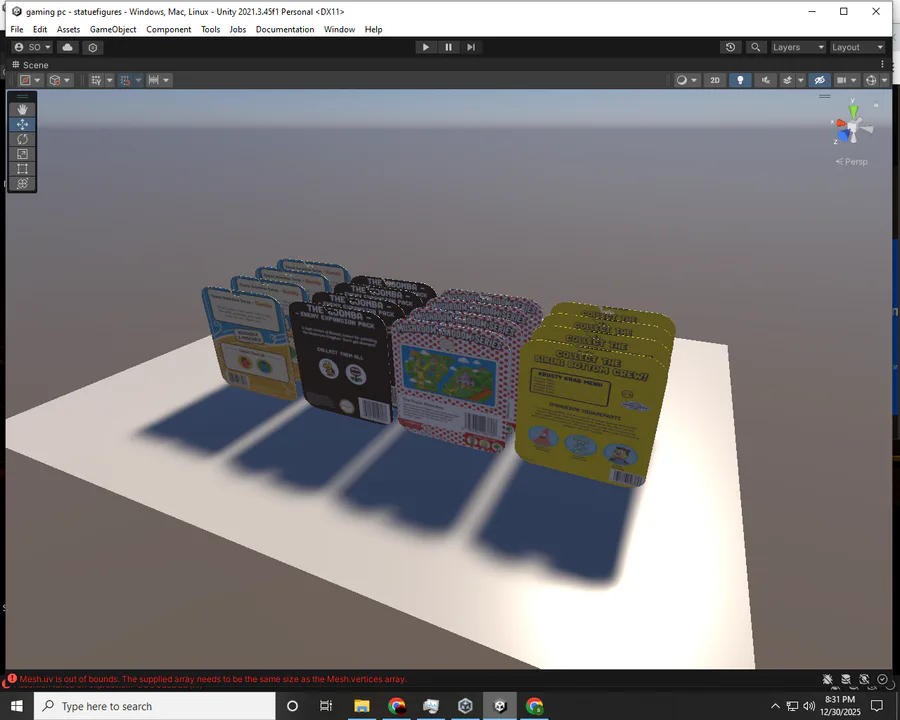
Task: Click the debugger bug icon in status bar
Action: coord(827,679)
